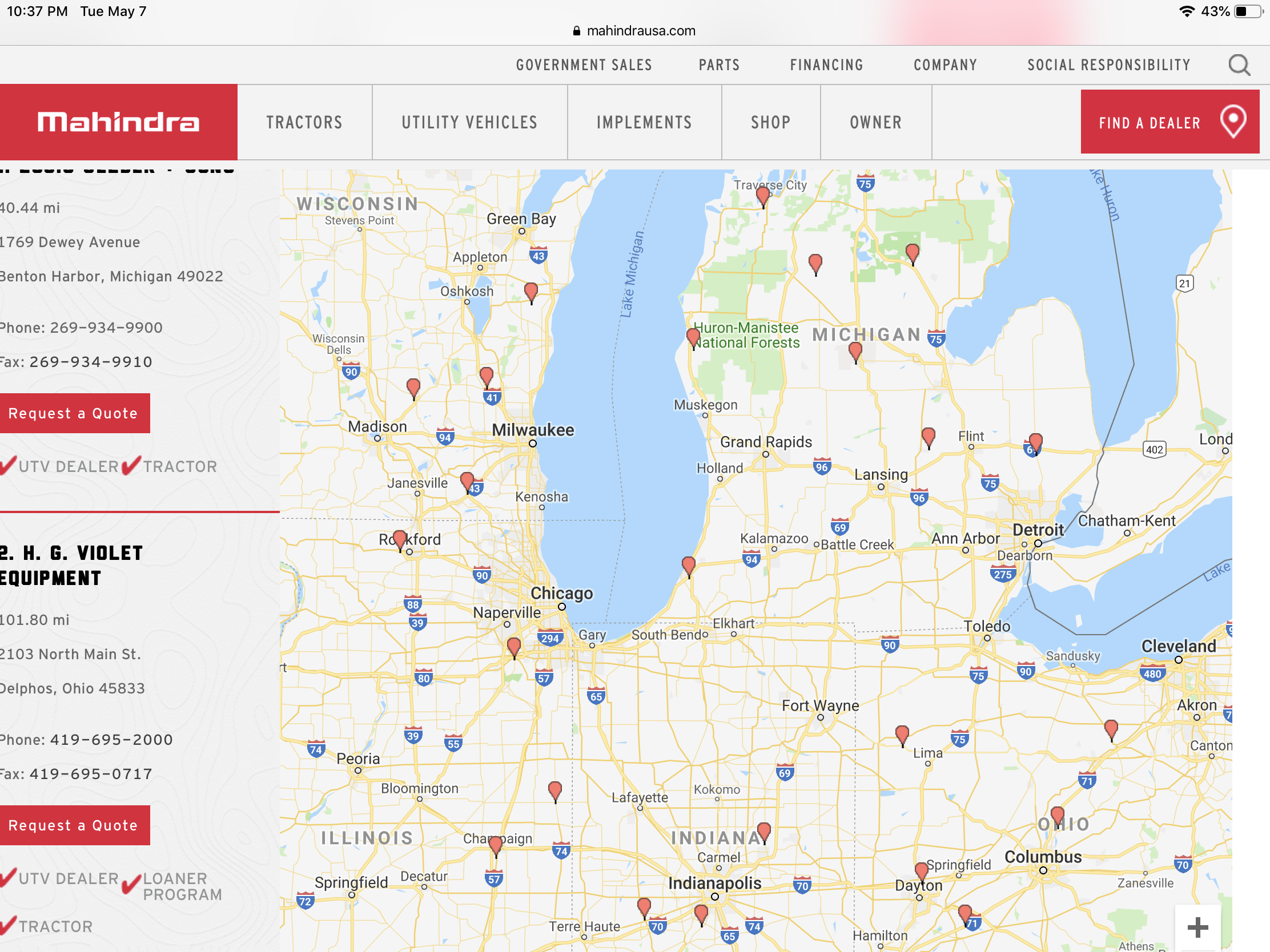This screenshot has height=952, width=1270.
Task: Select the dealer pin west of Akron
Action: pos(1111,731)
